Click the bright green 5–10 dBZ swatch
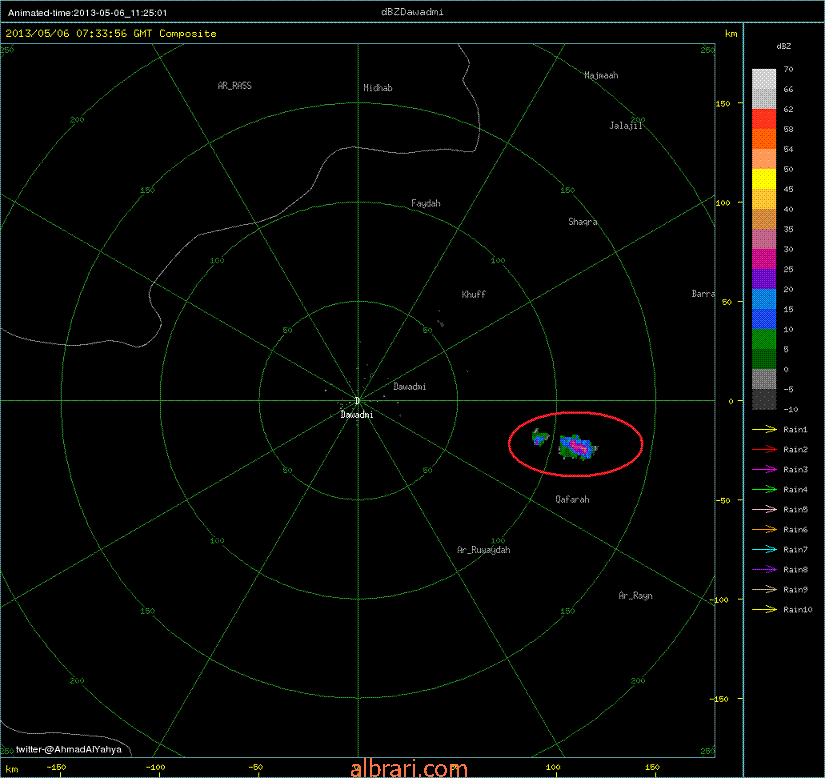Screen dimensions: 825x778 tap(764, 339)
